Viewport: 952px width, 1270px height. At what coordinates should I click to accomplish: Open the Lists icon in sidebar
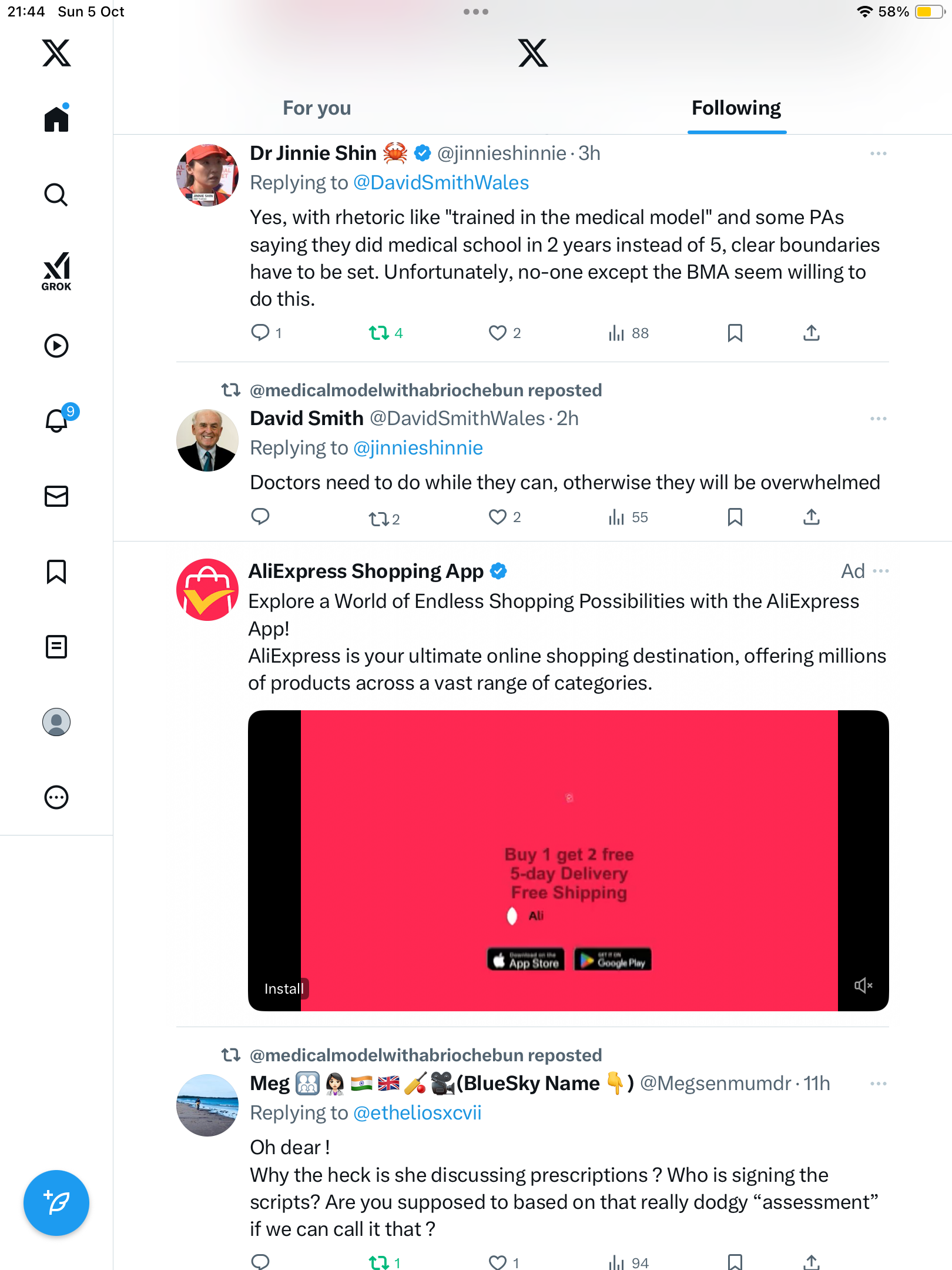point(56,647)
